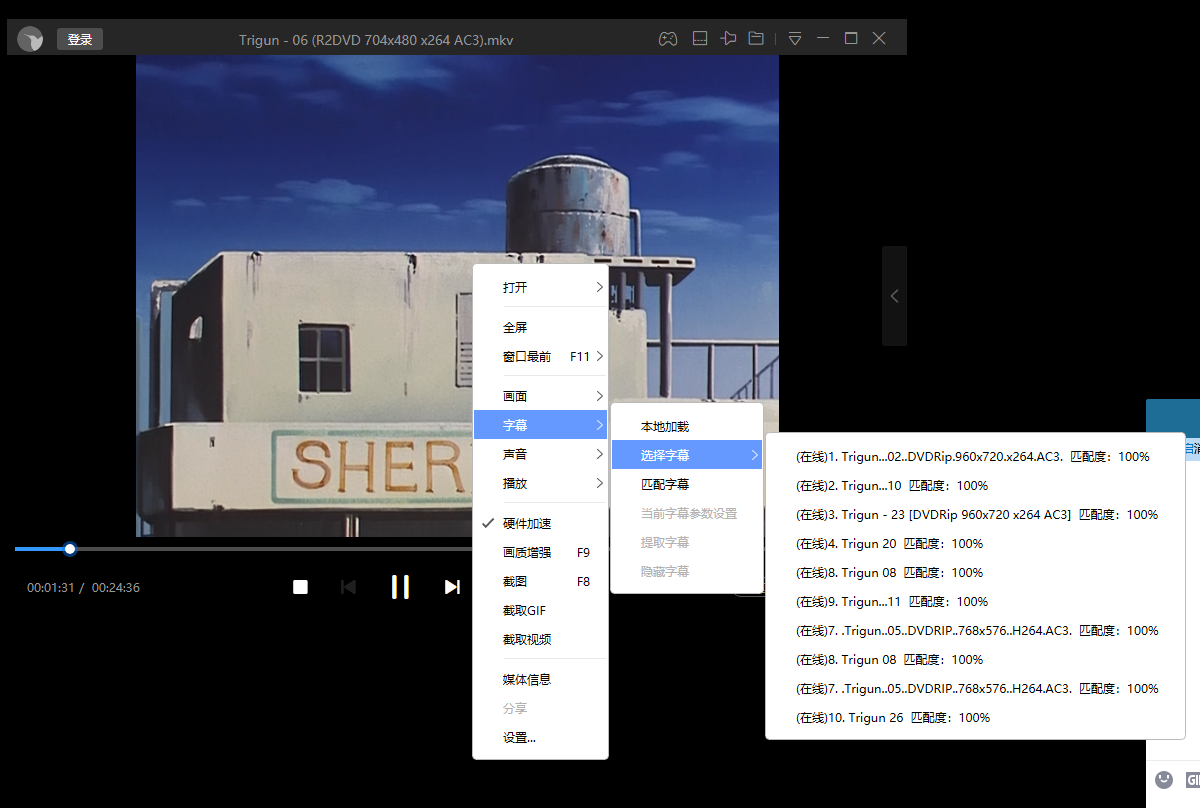Expand the side panel with left chevron
The height and width of the screenshot is (808, 1200).
(x=894, y=296)
